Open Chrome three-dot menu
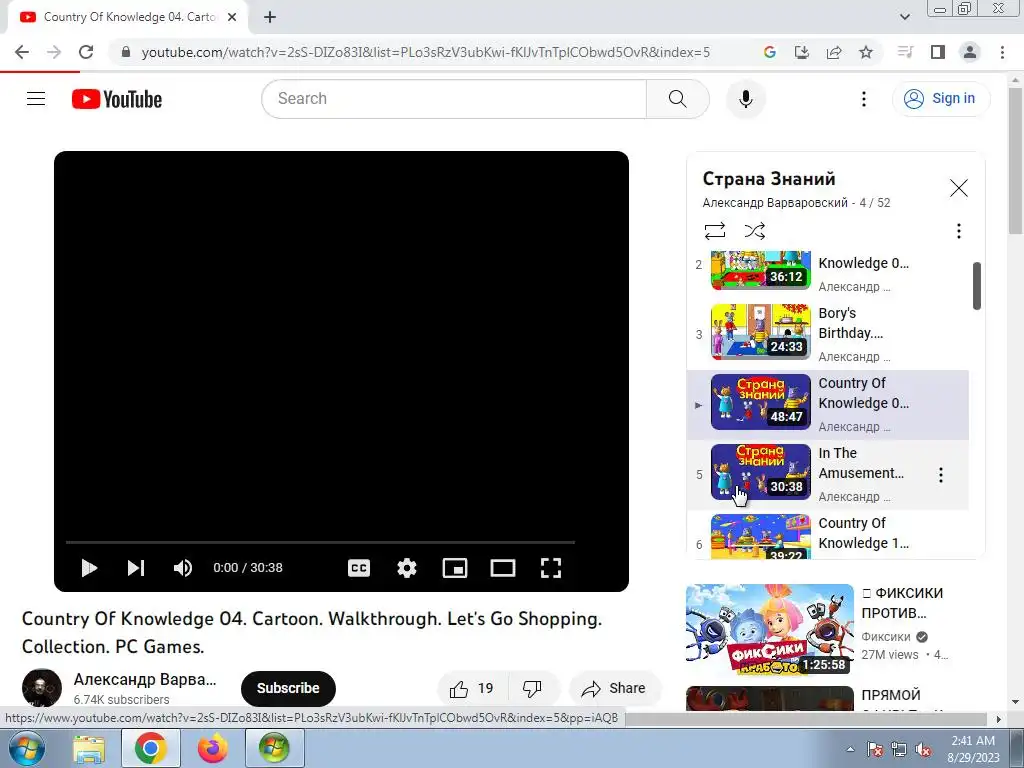This screenshot has width=1024, height=768. [x=1002, y=52]
